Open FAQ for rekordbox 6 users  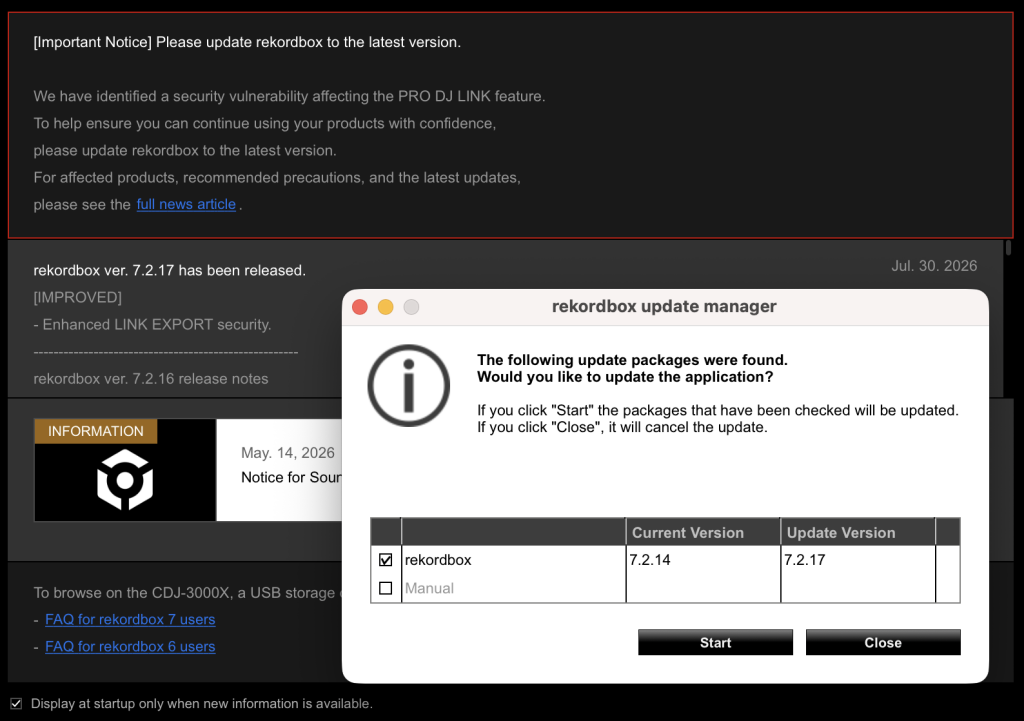130,647
